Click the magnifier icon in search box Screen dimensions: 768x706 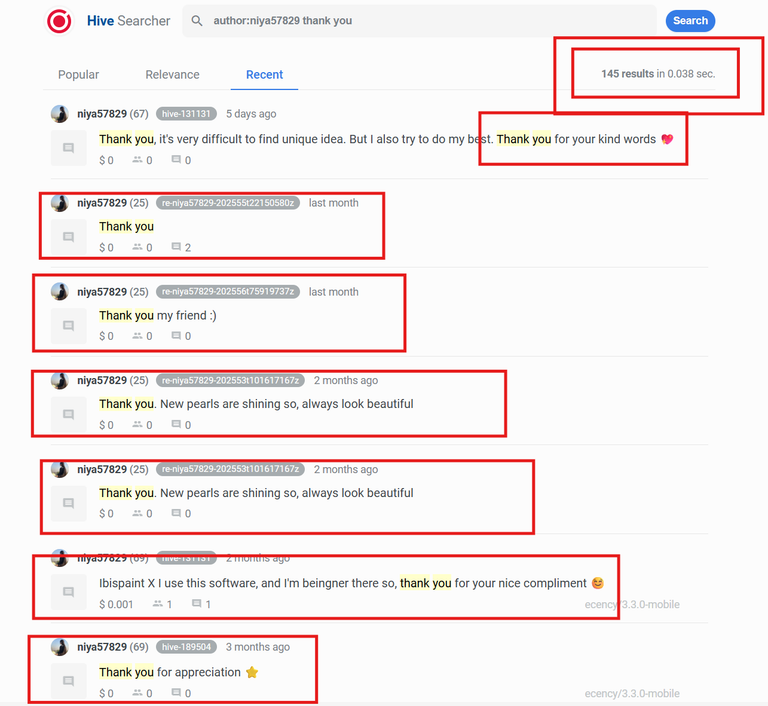(x=197, y=21)
